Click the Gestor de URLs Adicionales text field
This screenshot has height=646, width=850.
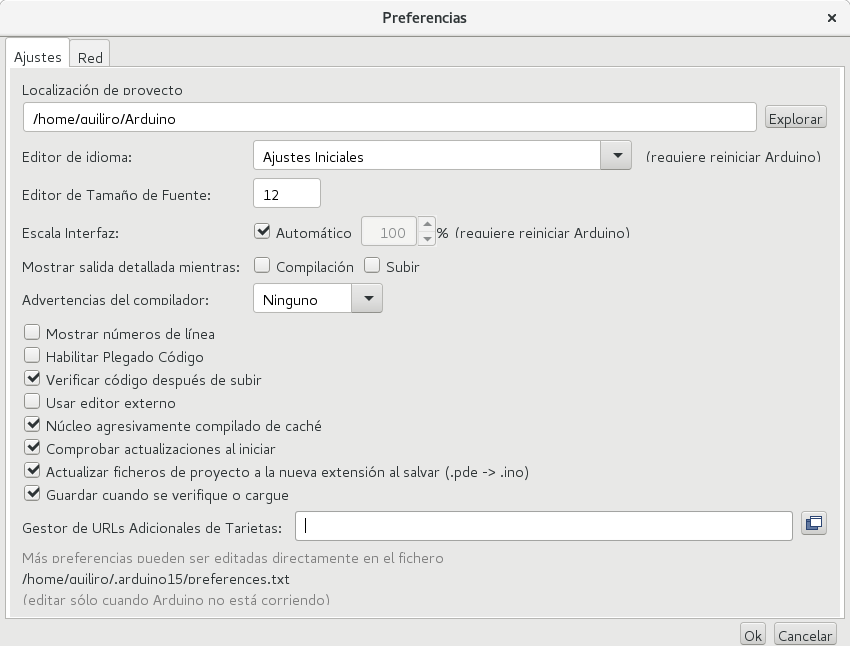545,523
